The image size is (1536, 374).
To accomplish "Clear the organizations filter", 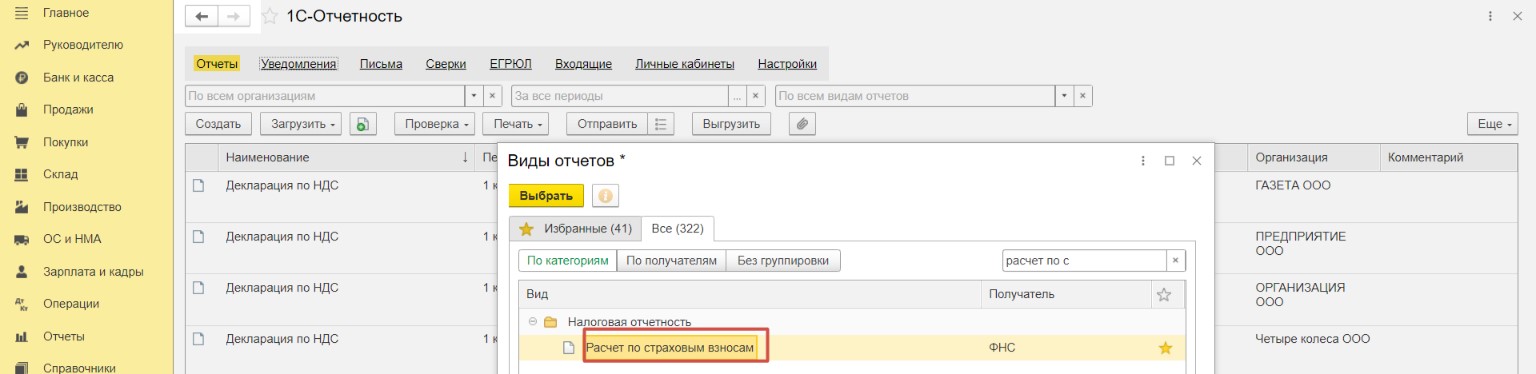I will (x=492, y=96).
